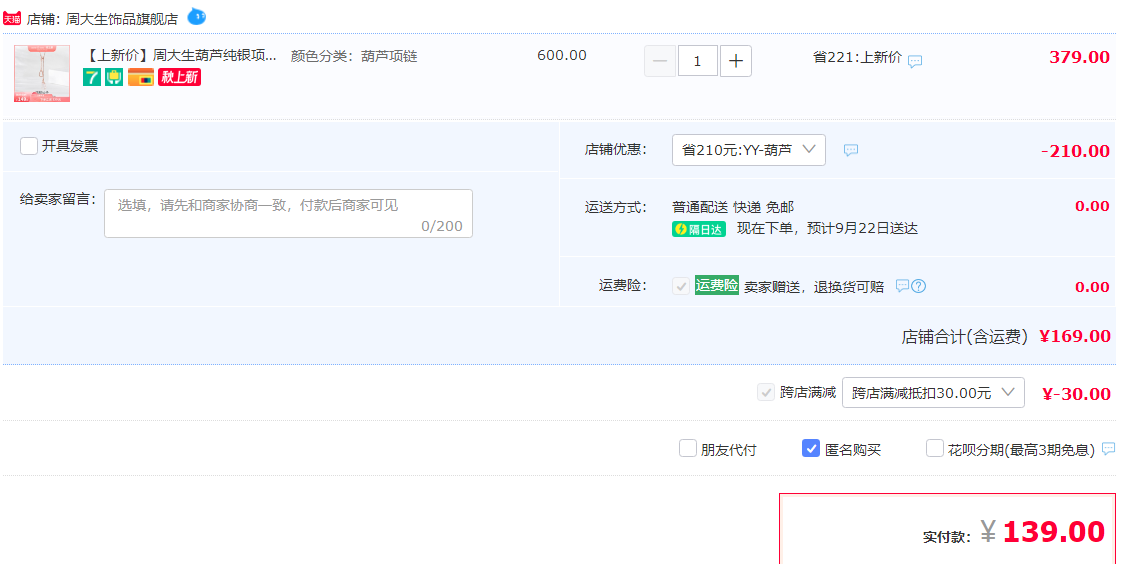Open the blue Wangwang chat icon
The width and height of the screenshot is (1140, 564).
click(196, 16)
